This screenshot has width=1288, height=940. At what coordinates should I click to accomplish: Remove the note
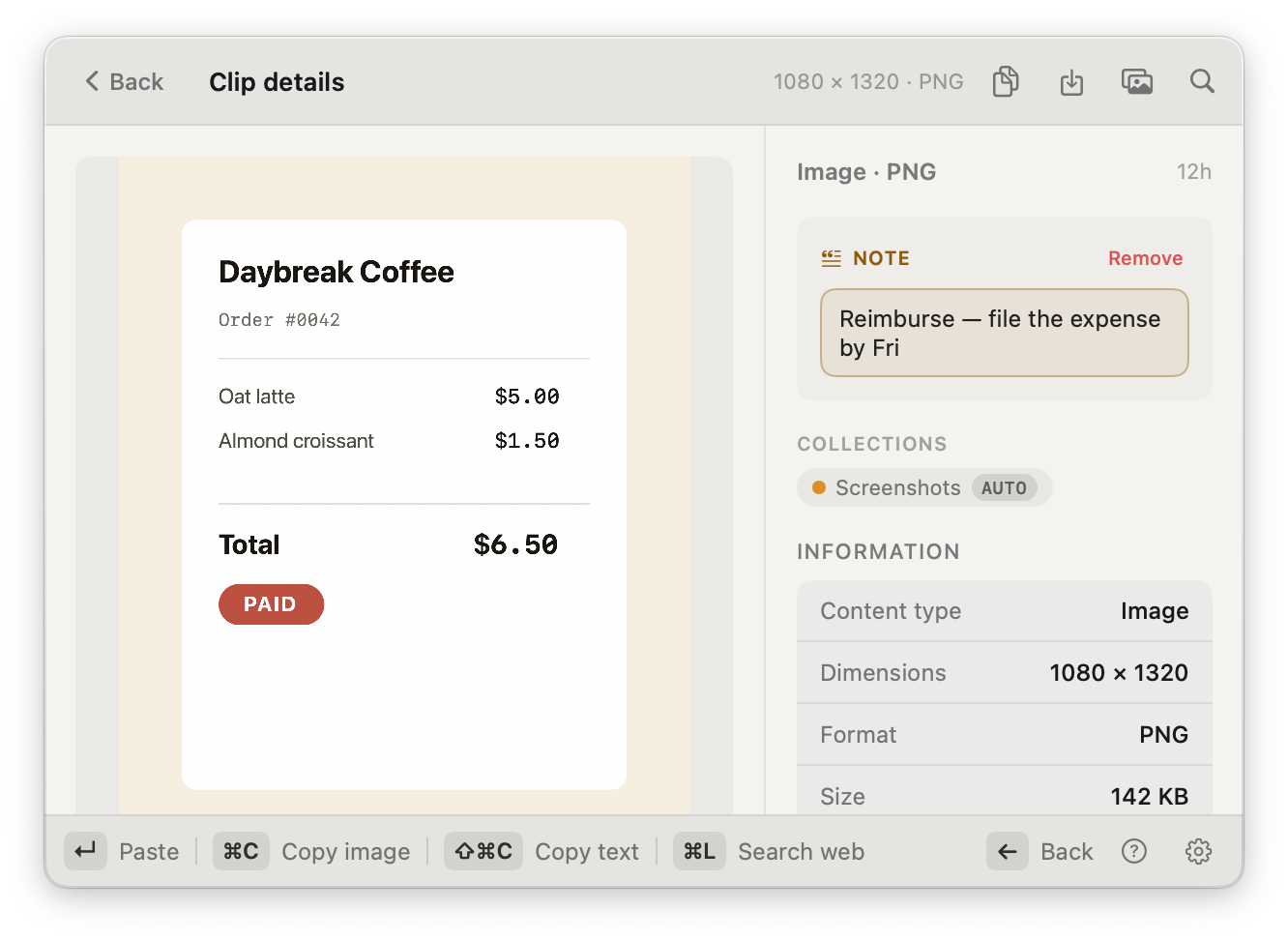(x=1145, y=258)
